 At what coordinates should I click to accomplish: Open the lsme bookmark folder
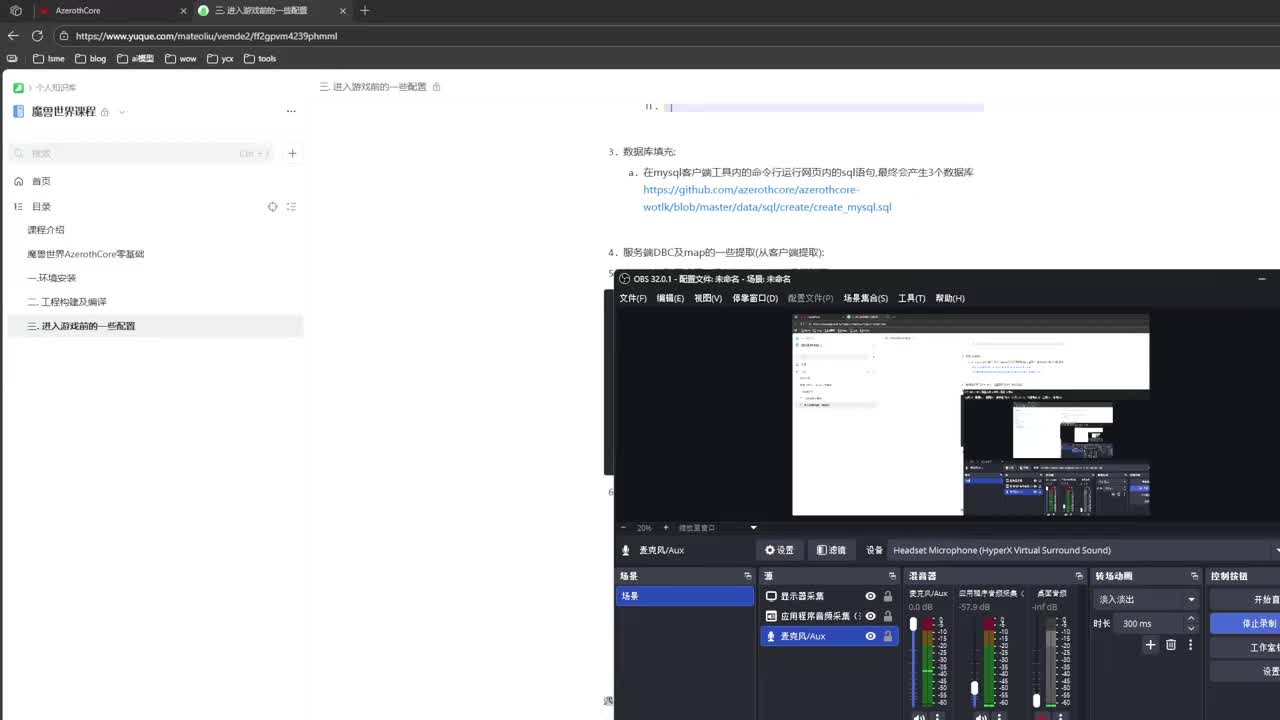(x=49, y=59)
